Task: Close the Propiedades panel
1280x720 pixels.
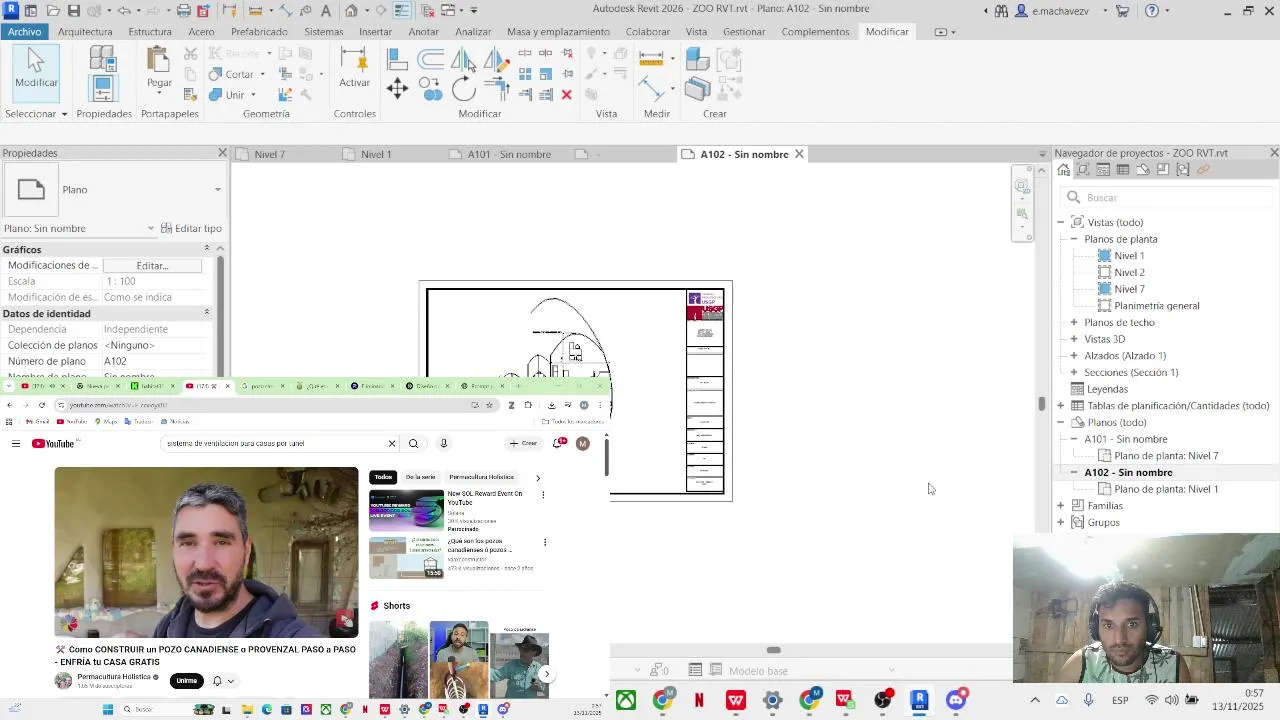Action: [222, 153]
